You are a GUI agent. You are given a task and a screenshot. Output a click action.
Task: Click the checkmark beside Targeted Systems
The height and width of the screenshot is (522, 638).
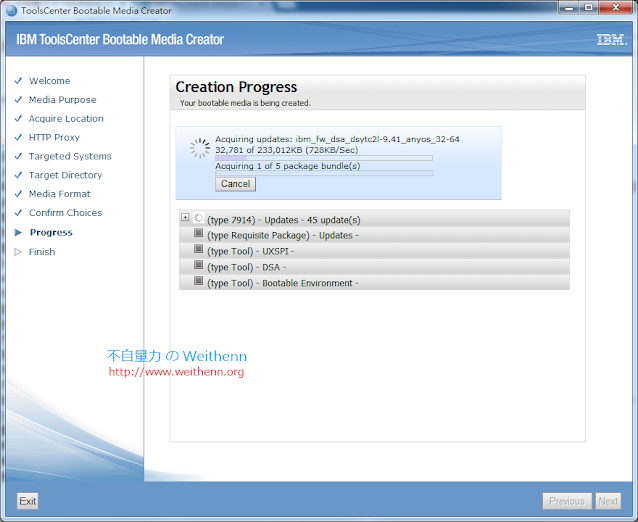[x=18, y=156]
